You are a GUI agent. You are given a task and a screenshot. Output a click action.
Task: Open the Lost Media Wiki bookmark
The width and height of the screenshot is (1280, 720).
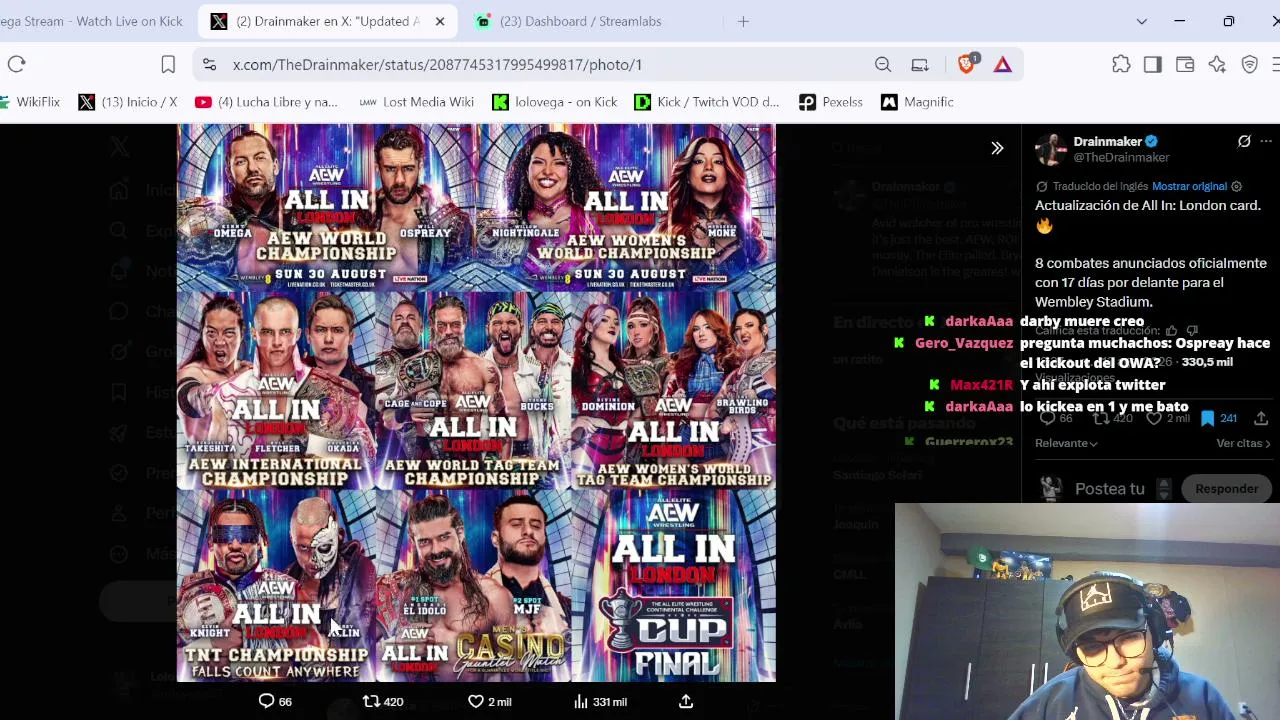point(416,102)
